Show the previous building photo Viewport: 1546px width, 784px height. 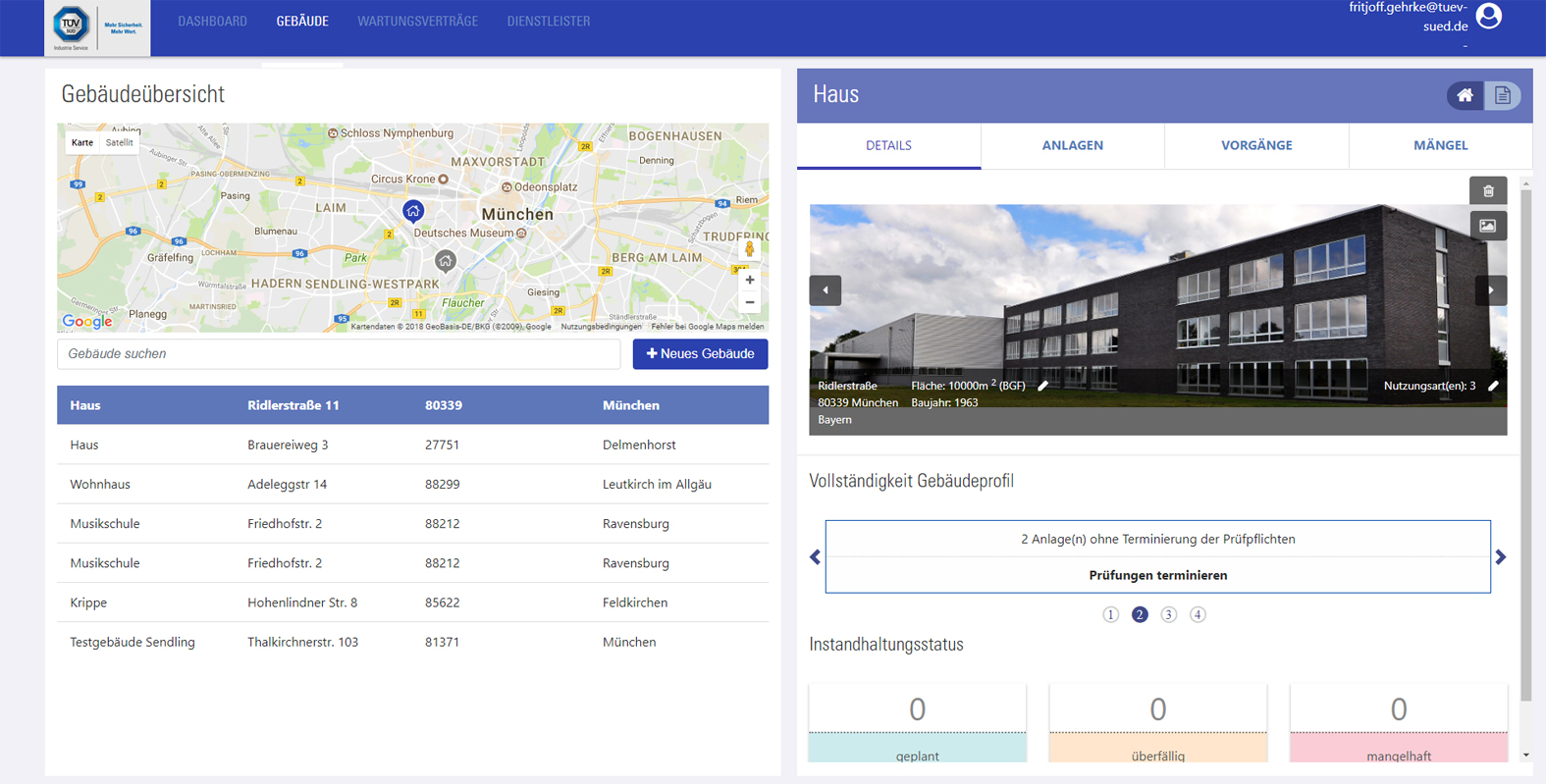point(826,290)
